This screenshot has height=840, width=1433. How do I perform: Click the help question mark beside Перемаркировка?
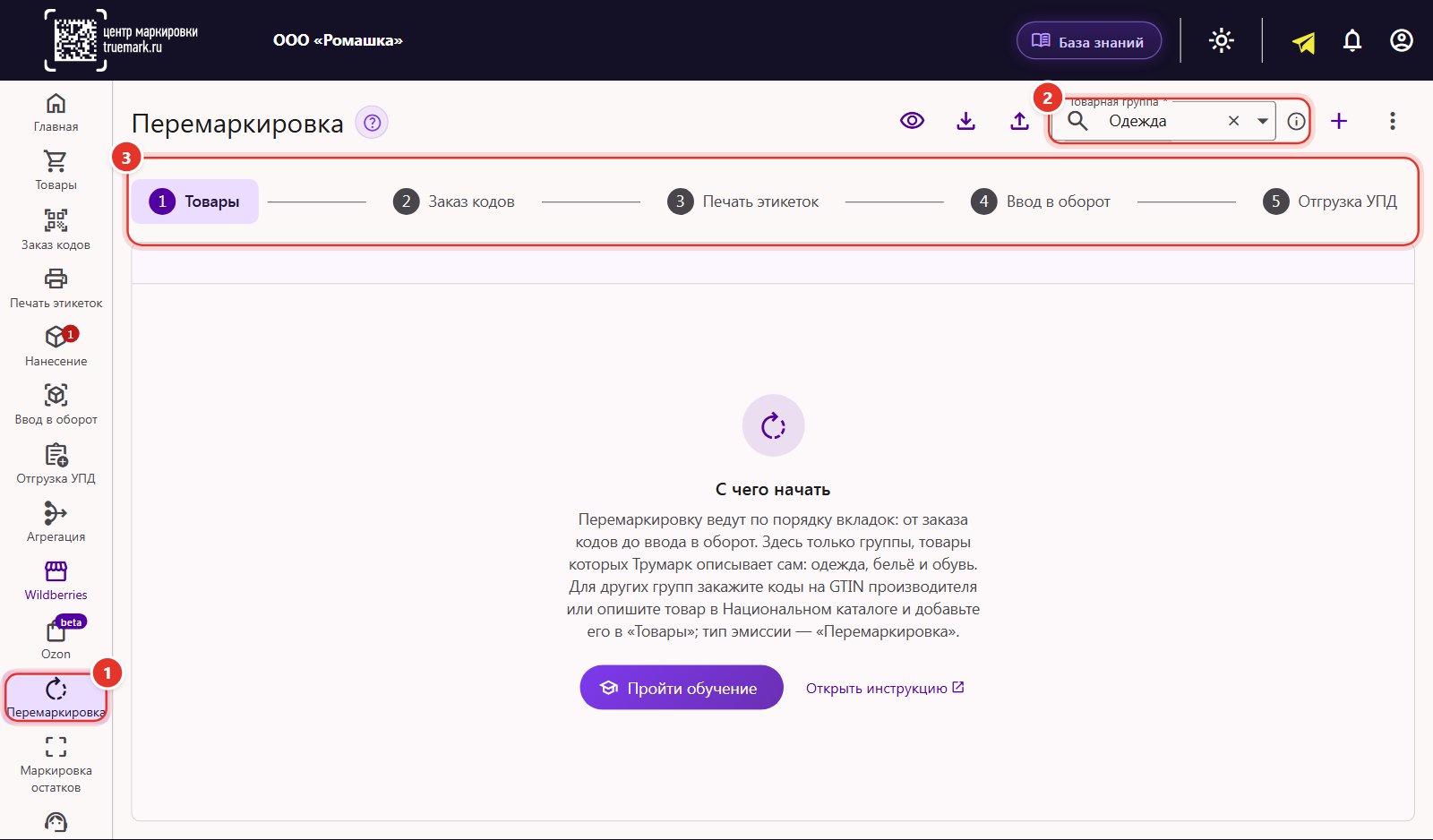click(372, 123)
